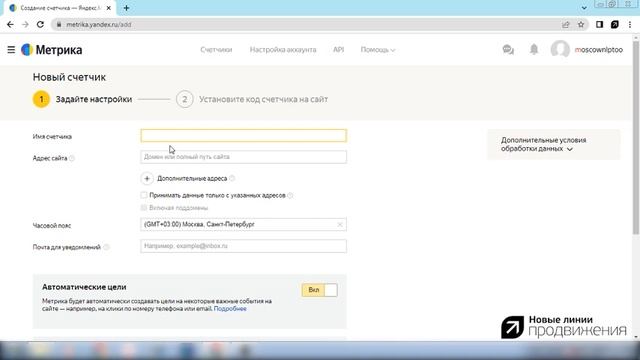Screen dimensions: 640x360
Task: Click the page vertical scrollbar
Action: coord(636,139)
